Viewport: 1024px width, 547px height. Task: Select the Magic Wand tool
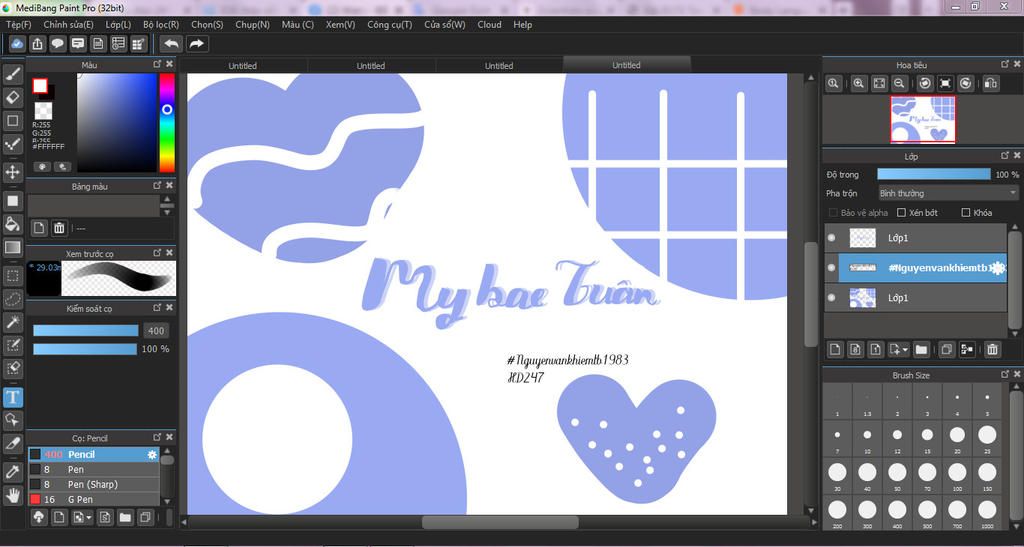(x=12, y=322)
